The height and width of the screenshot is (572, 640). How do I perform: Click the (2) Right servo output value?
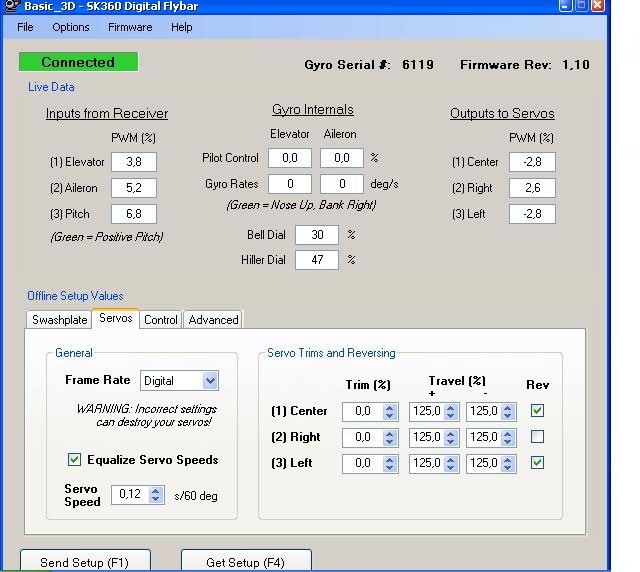tap(532, 188)
